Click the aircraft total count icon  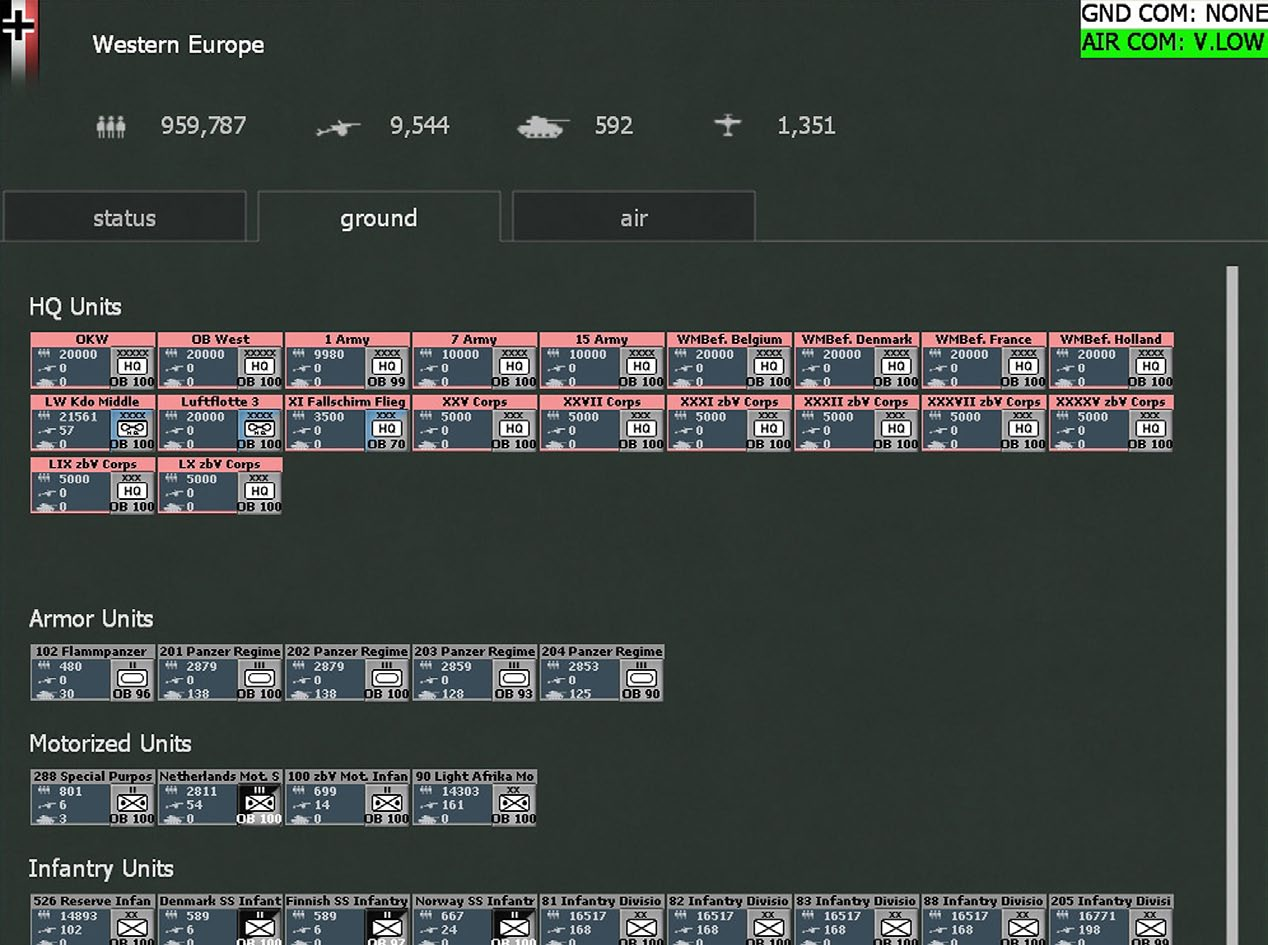728,126
